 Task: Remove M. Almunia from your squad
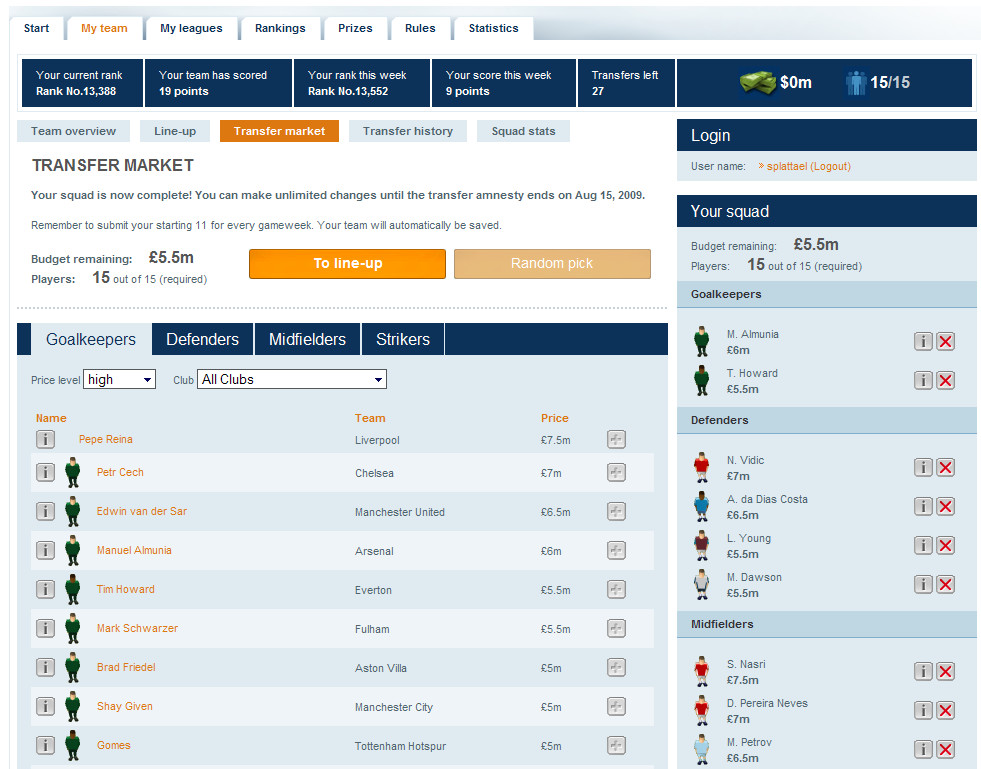click(945, 341)
